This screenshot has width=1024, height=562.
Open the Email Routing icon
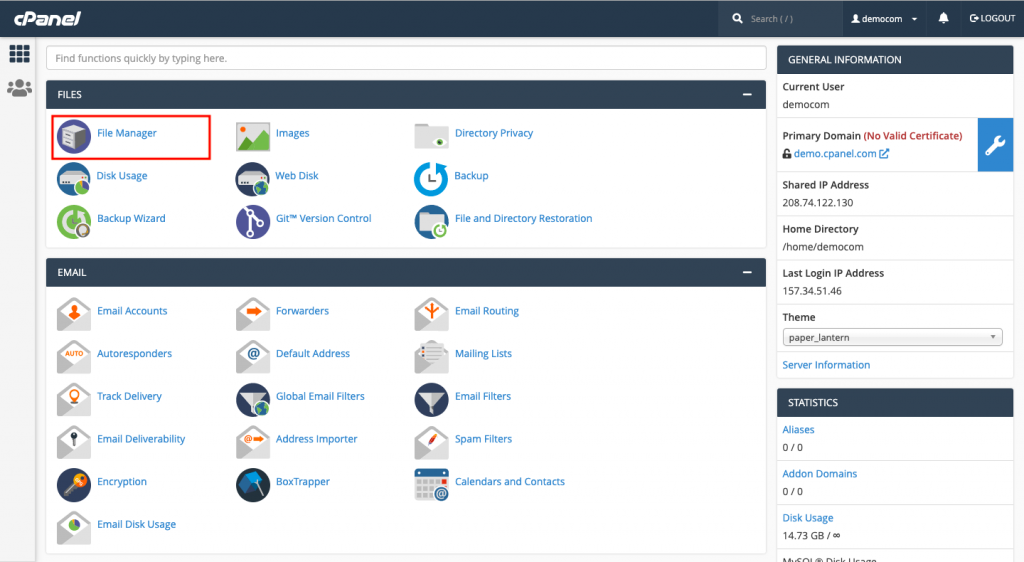pyautogui.click(x=431, y=314)
